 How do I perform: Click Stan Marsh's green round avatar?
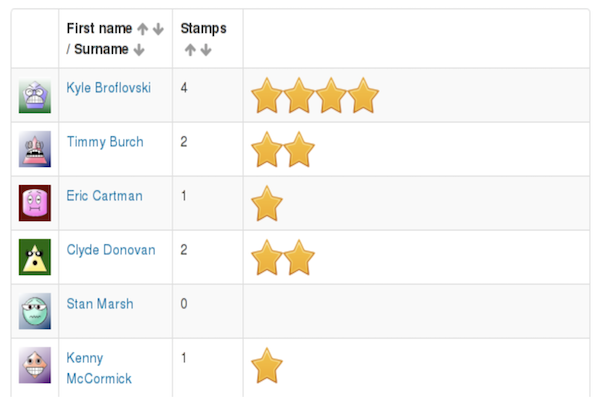(35, 311)
